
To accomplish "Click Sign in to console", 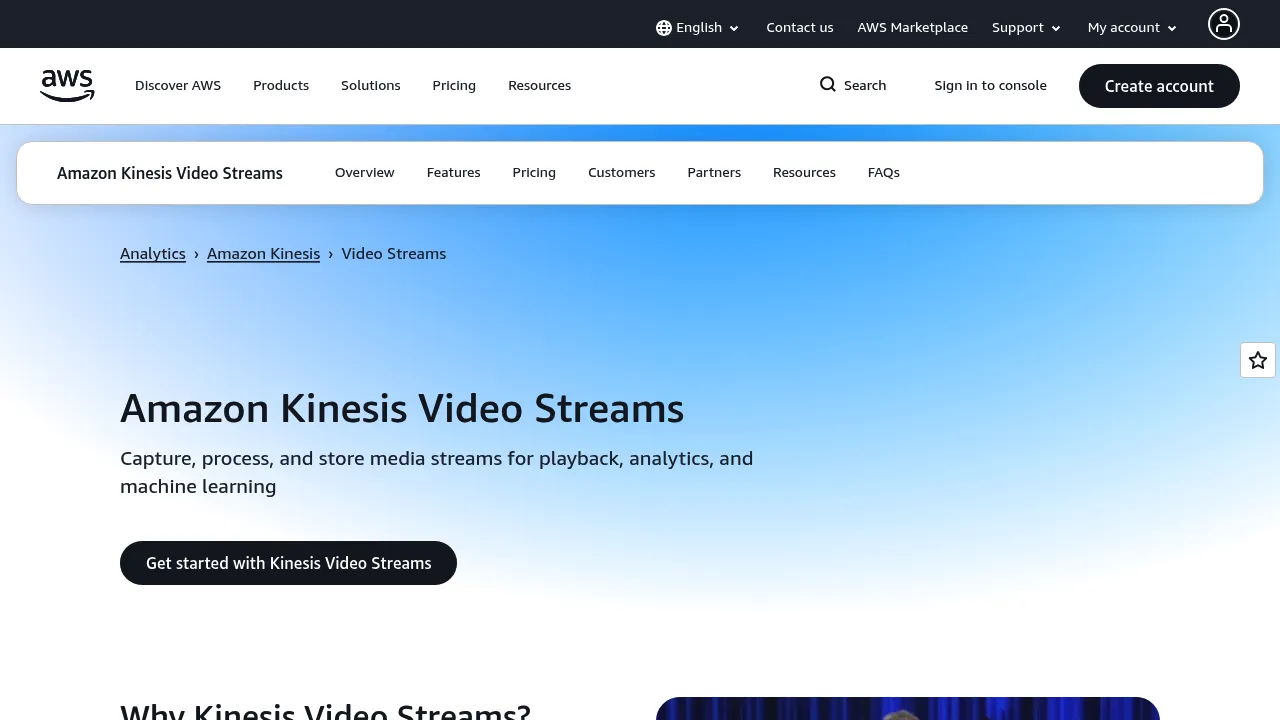I will pyautogui.click(x=991, y=86).
